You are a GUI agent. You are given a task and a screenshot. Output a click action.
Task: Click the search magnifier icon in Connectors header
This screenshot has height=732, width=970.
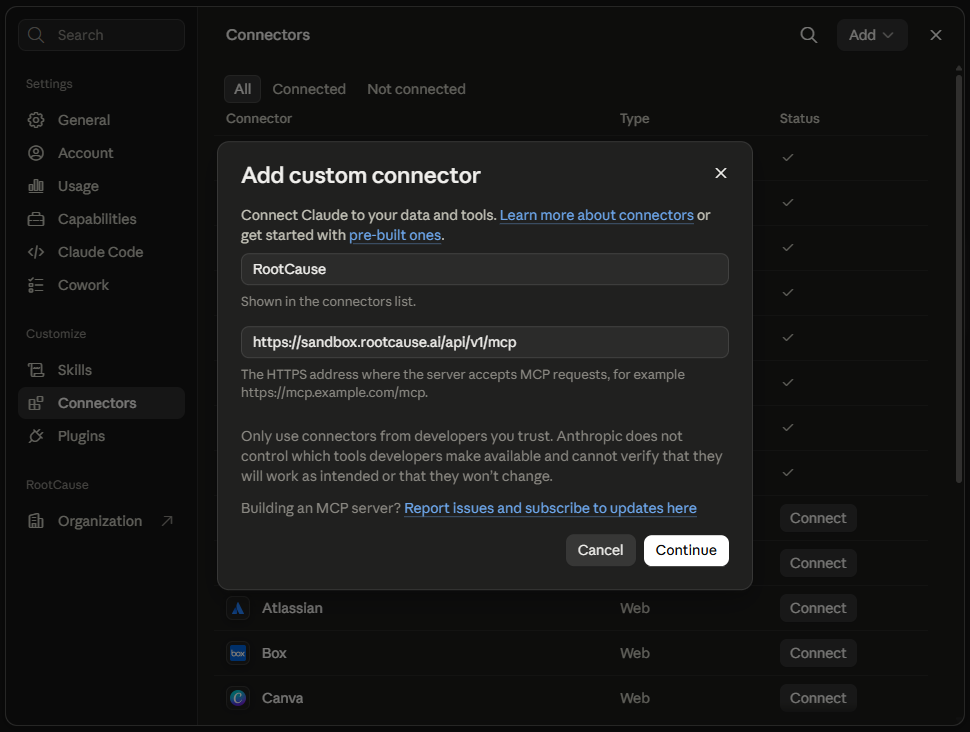(809, 35)
